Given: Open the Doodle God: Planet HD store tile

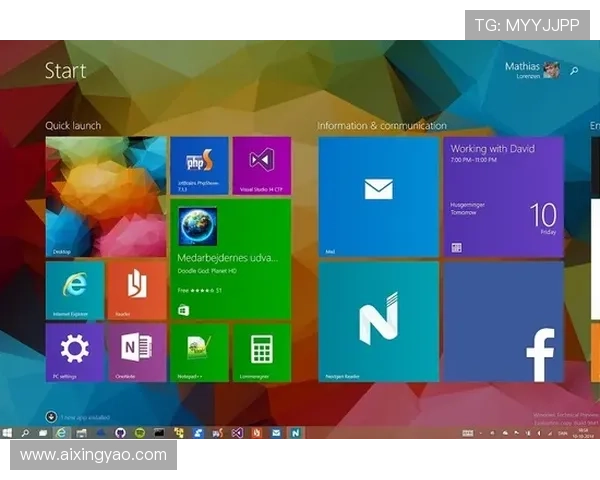Looking at the screenshot, I should (230, 258).
